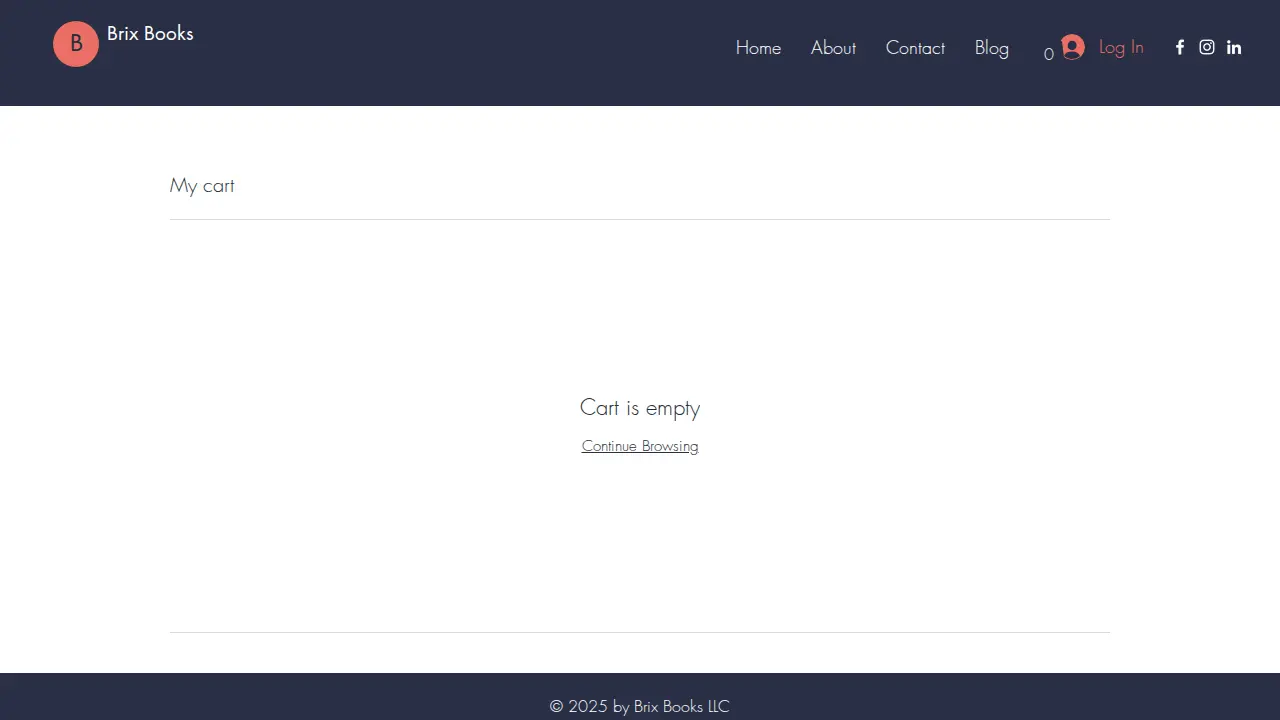Open the Facebook social icon
The width and height of the screenshot is (1280, 720).
pyautogui.click(x=1180, y=47)
